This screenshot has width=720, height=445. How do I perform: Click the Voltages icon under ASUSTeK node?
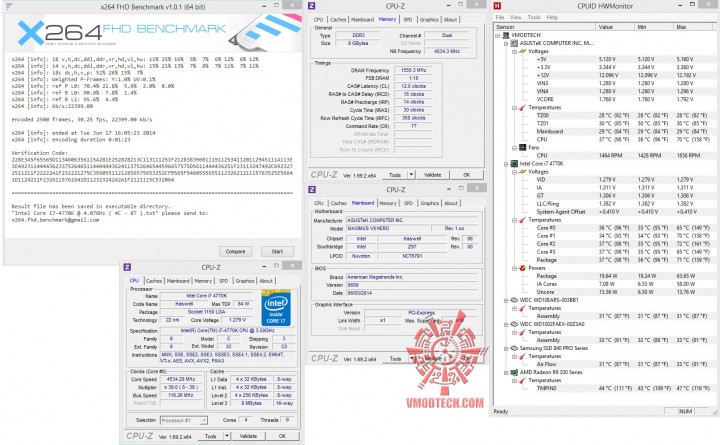click(522, 51)
